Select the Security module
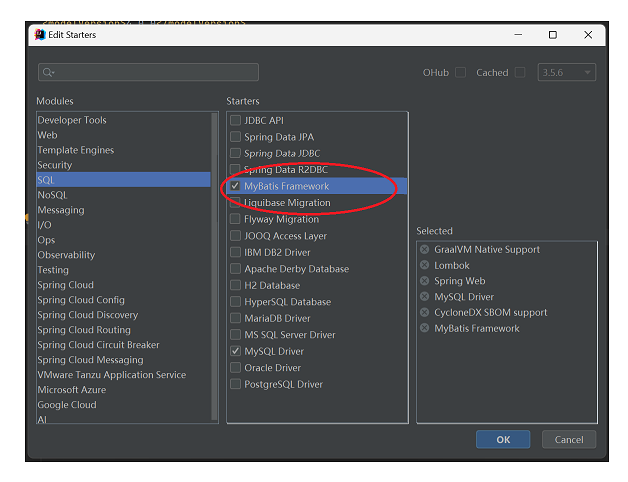 click(x=123, y=165)
